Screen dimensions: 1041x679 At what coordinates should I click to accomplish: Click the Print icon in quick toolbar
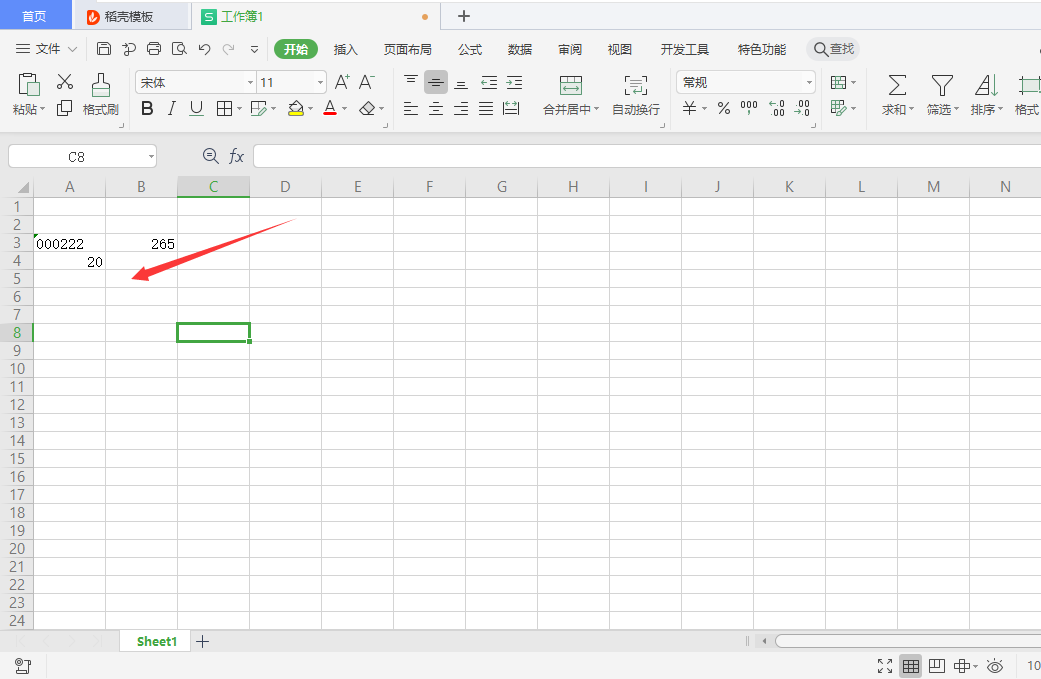154,49
